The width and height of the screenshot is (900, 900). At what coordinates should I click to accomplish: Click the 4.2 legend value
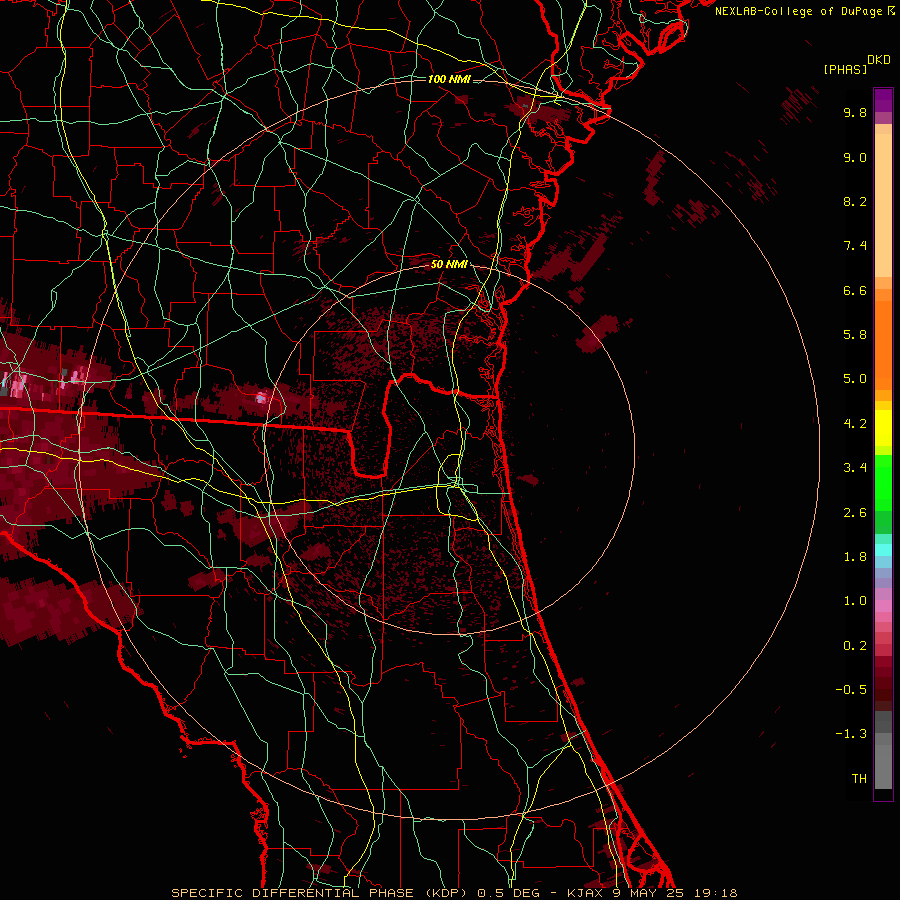pyautogui.click(x=855, y=424)
